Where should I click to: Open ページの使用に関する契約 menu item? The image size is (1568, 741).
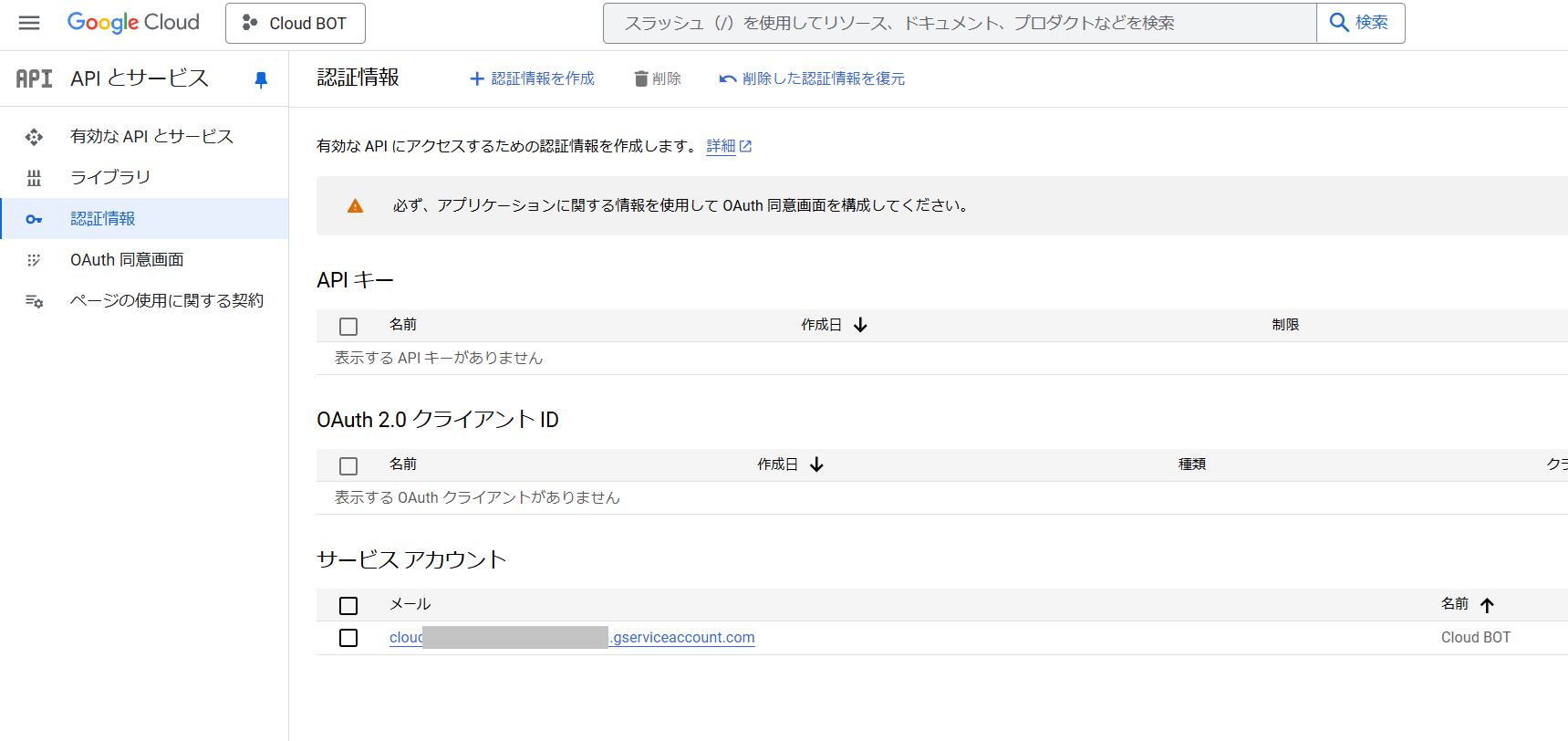[x=144, y=301]
